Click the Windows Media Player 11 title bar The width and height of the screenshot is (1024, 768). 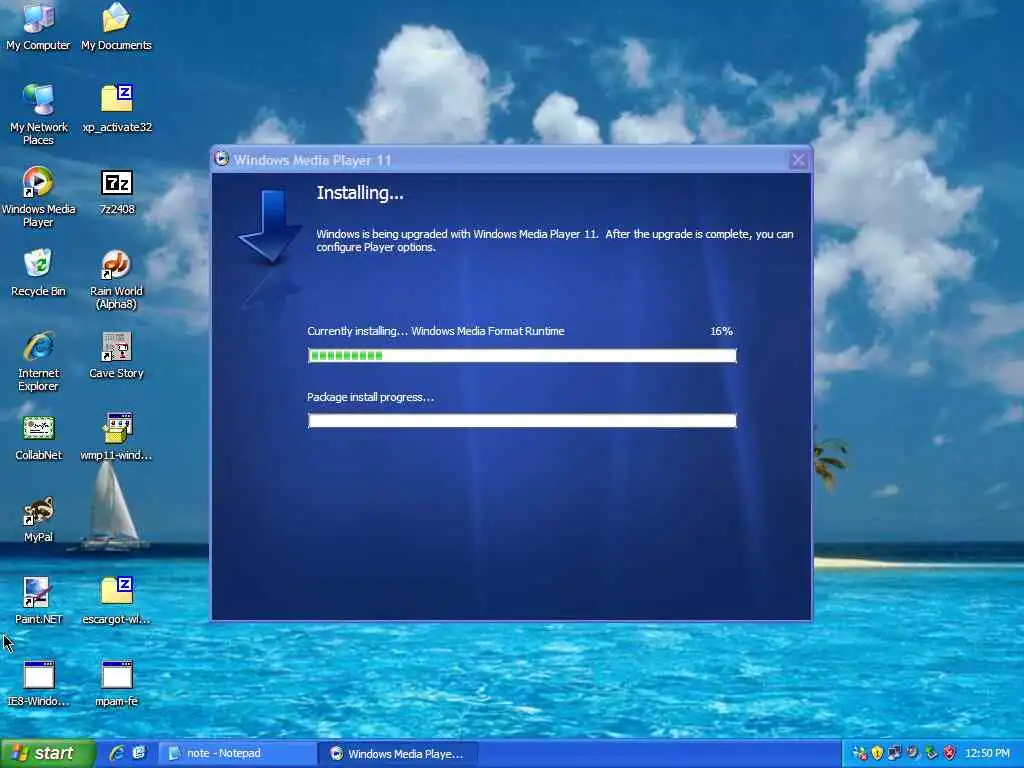[512, 160]
